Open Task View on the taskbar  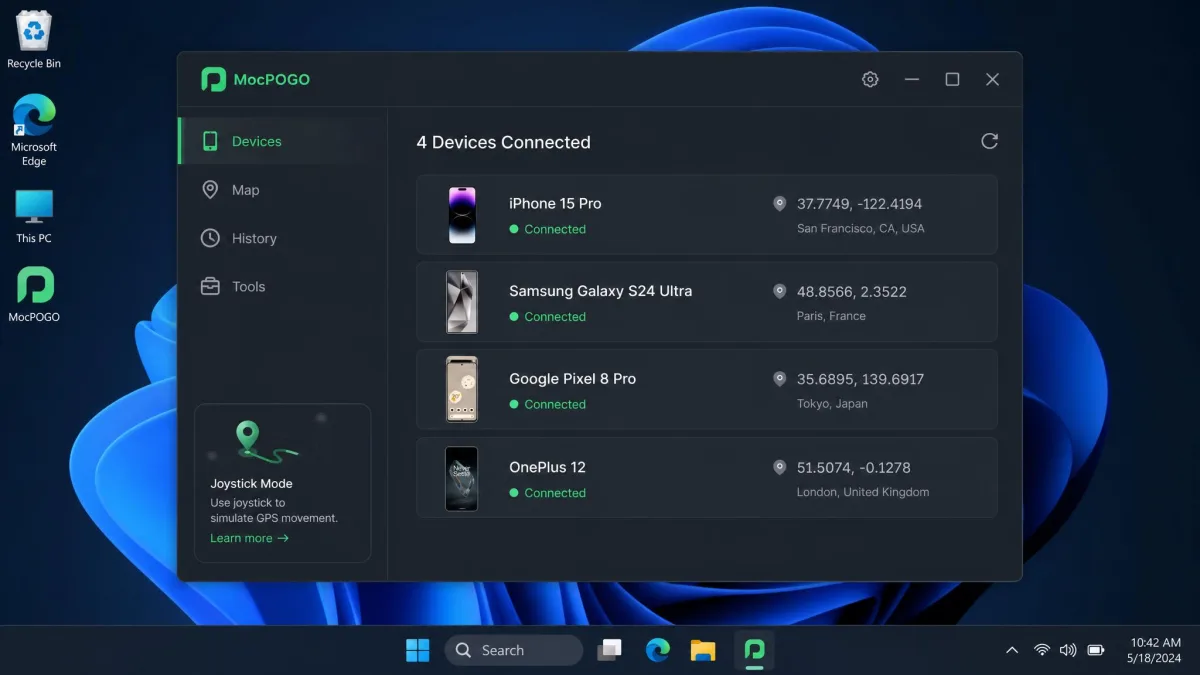click(x=609, y=650)
